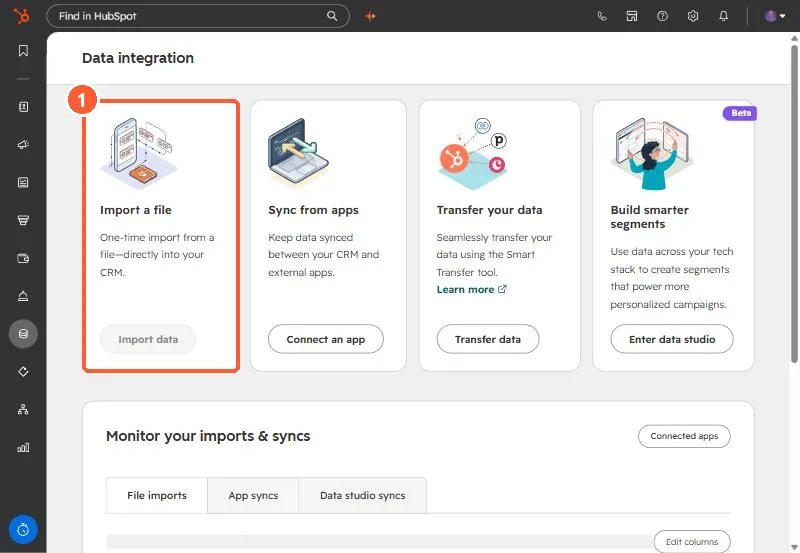Click the Connect an app button
Image resolution: width=800 pixels, height=553 pixels.
pos(326,339)
